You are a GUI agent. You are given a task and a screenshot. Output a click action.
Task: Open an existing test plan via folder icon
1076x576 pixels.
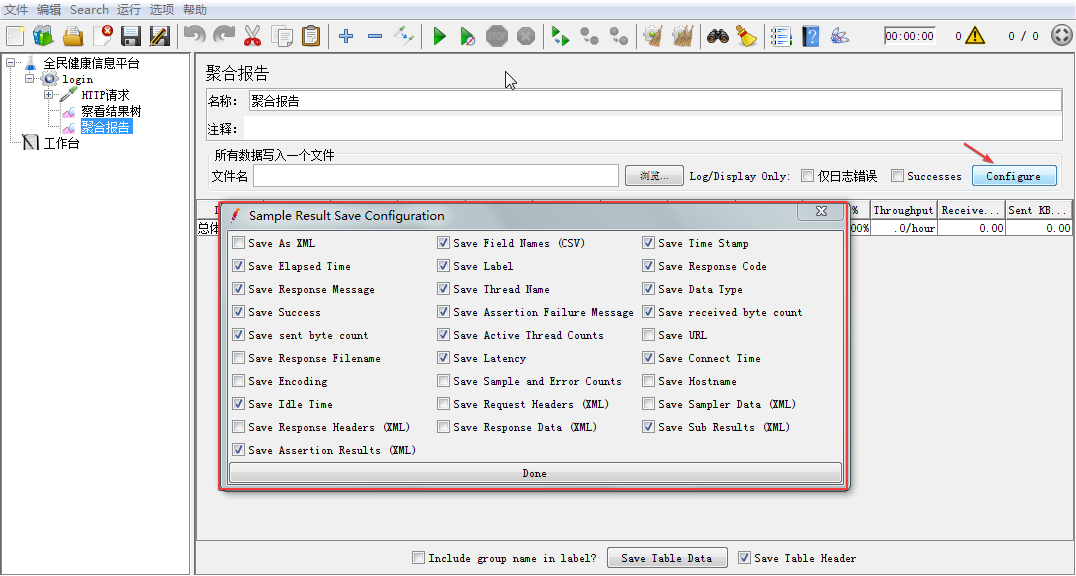(73, 35)
